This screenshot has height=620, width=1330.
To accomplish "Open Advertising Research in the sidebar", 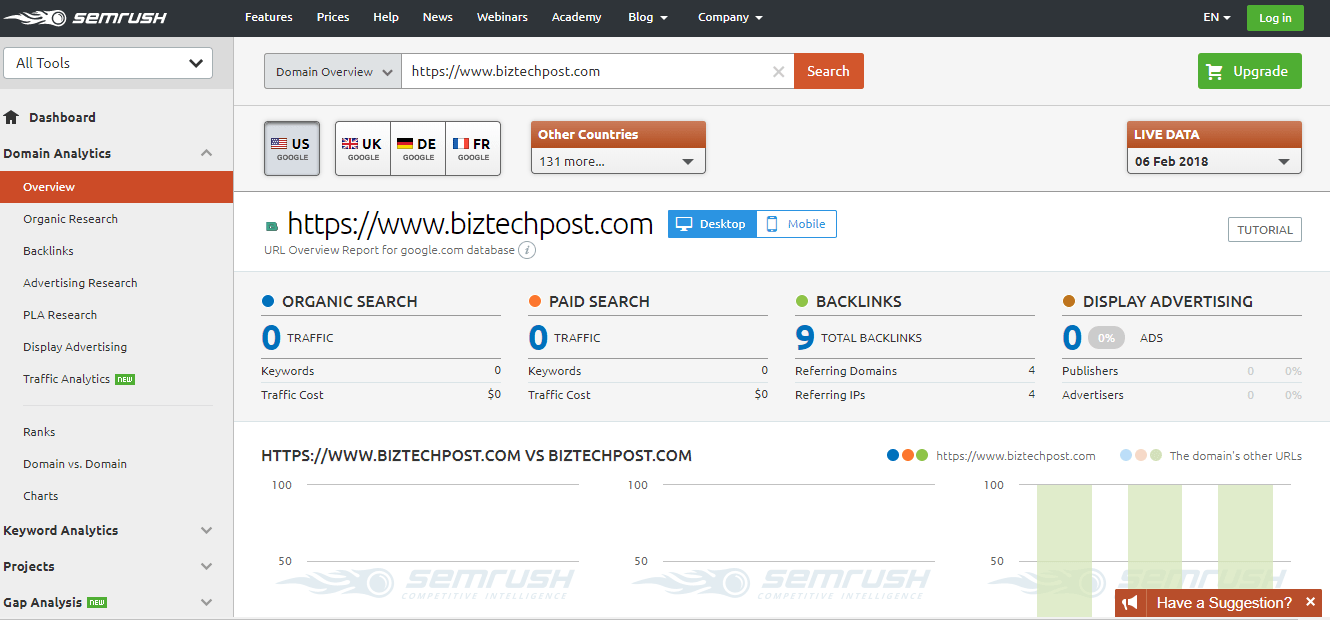I will (80, 283).
